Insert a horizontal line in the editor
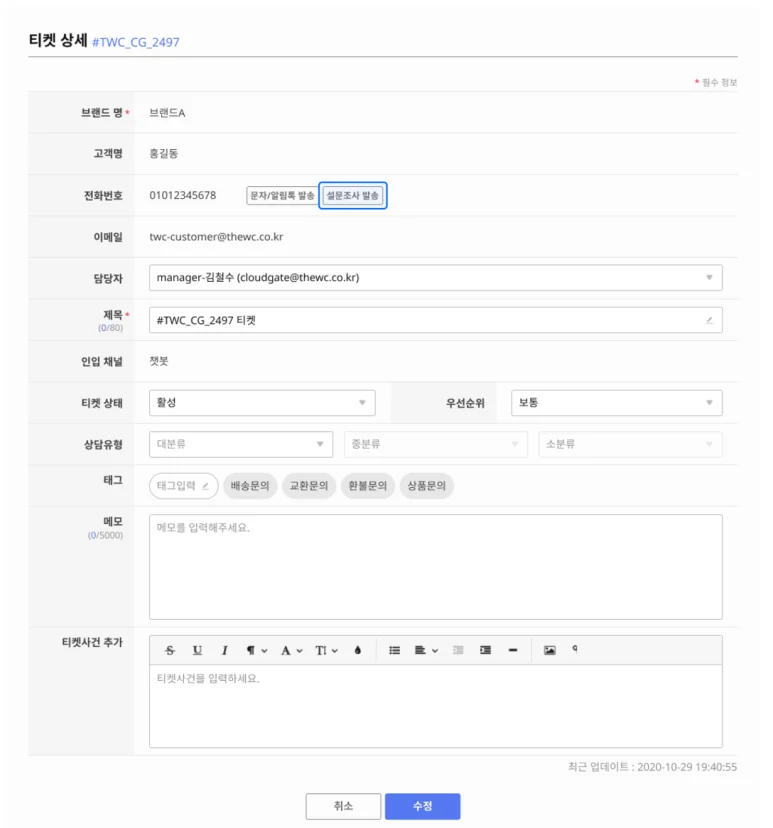The height and width of the screenshot is (828, 773). (x=512, y=650)
